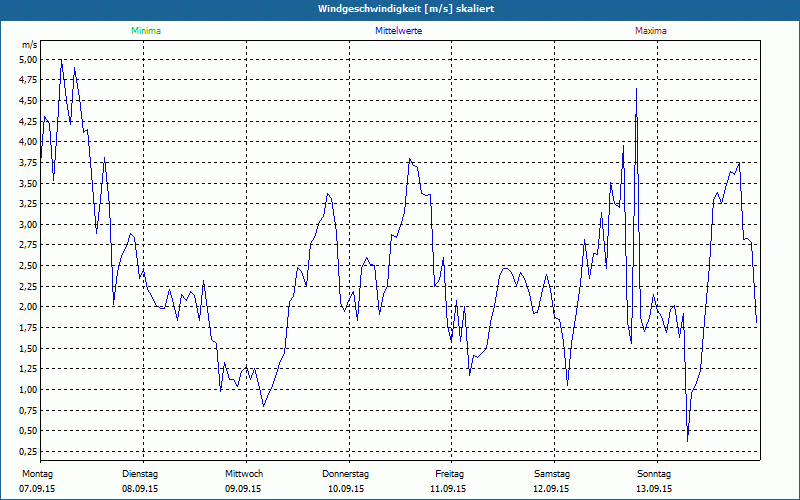The width and height of the screenshot is (800, 500).
Task: Click the Dienstag day label
Action: [140, 474]
